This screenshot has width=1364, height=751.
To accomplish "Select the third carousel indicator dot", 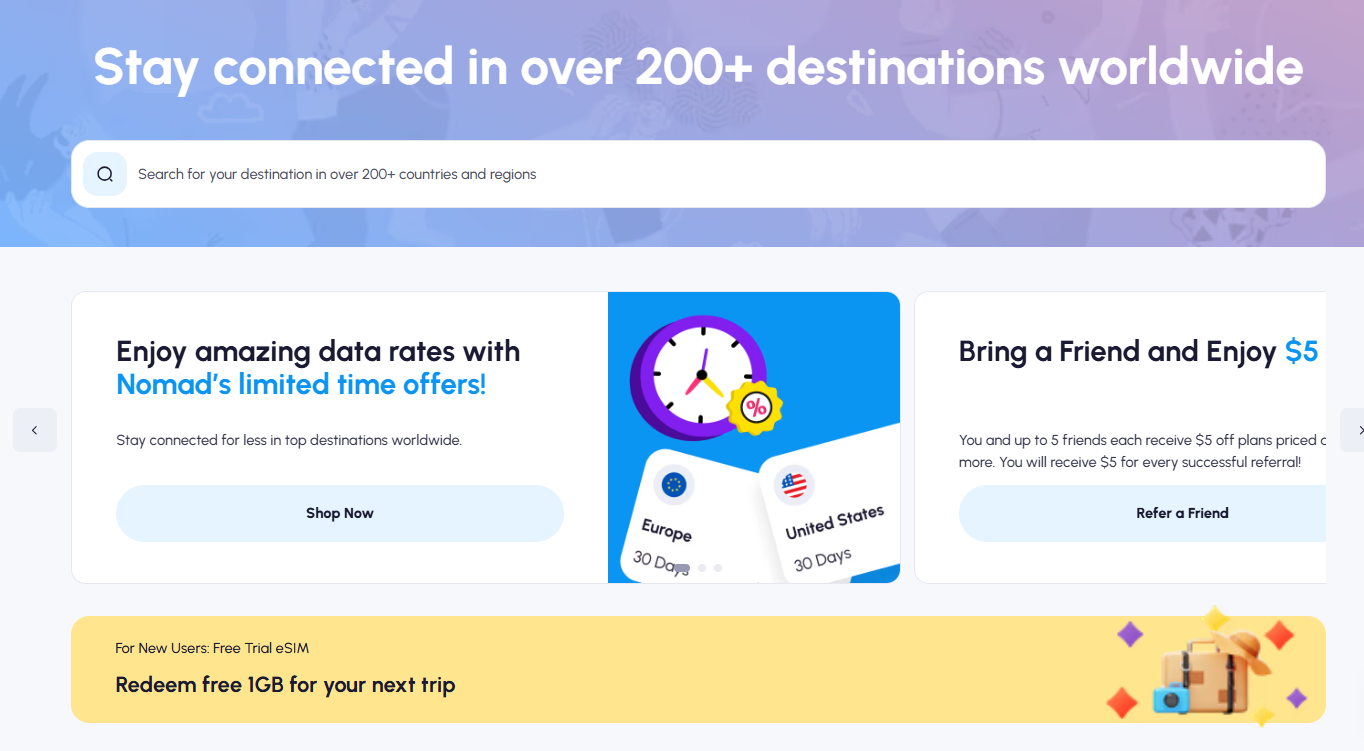I will coord(718,568).
